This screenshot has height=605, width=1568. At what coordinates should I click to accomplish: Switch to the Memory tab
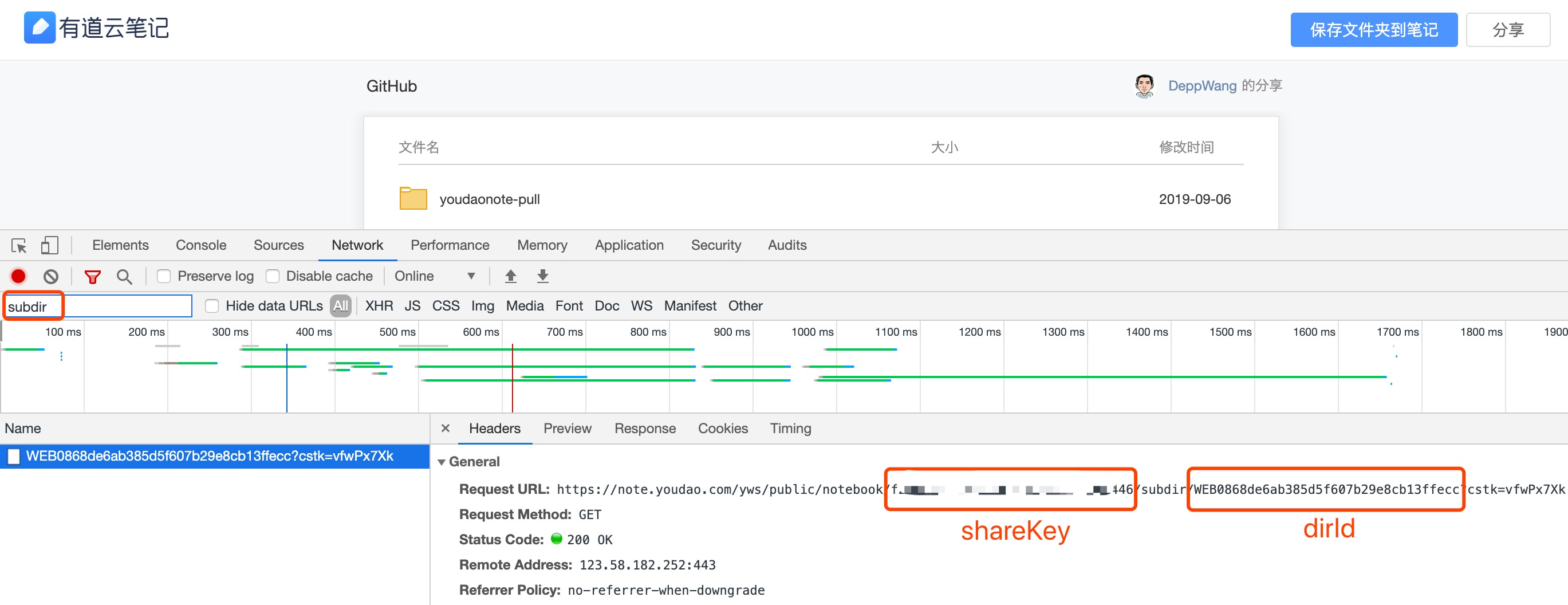coord(542,245)
